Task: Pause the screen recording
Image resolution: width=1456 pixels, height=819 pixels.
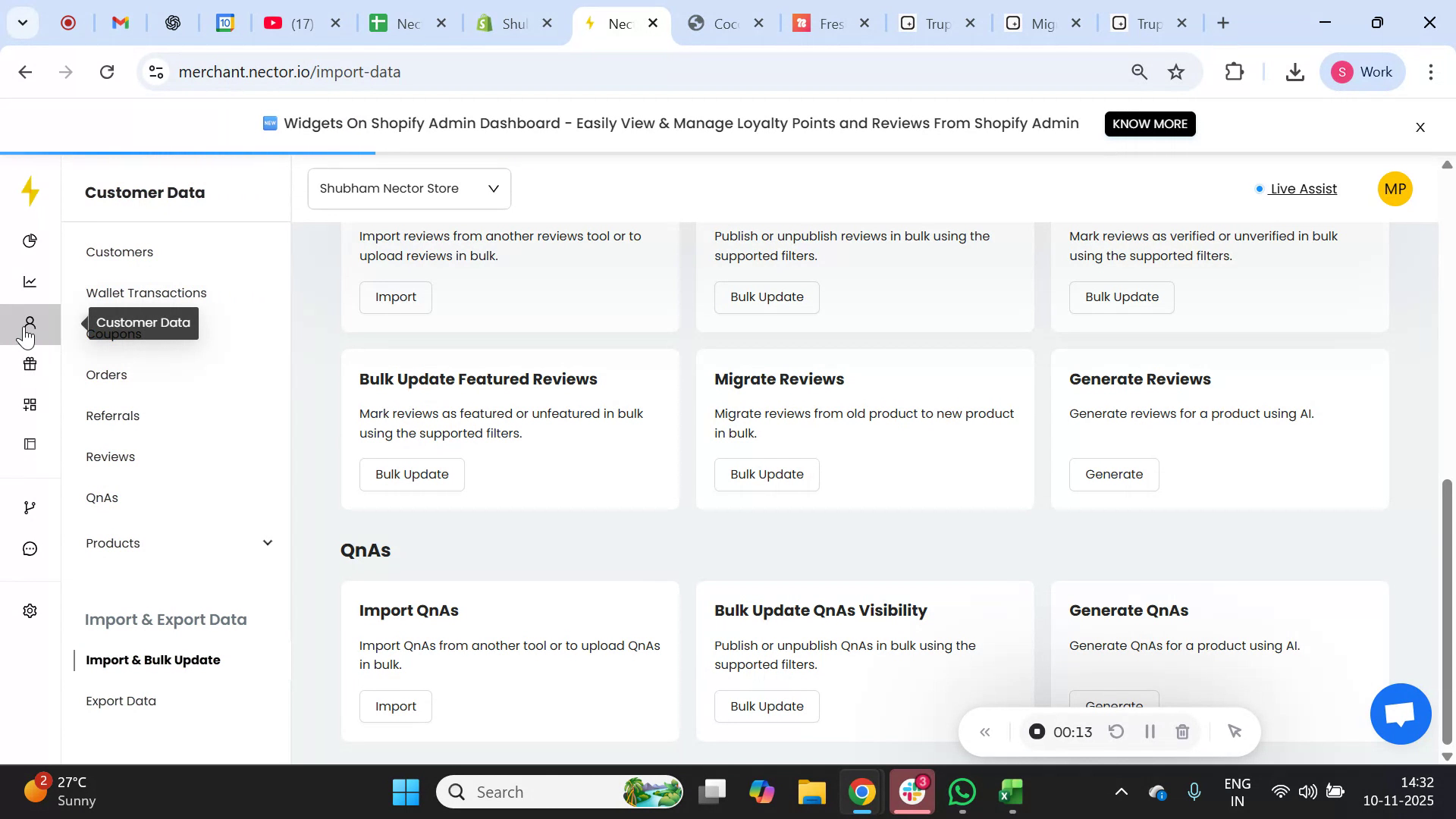Action: (x=1150, y=731)
